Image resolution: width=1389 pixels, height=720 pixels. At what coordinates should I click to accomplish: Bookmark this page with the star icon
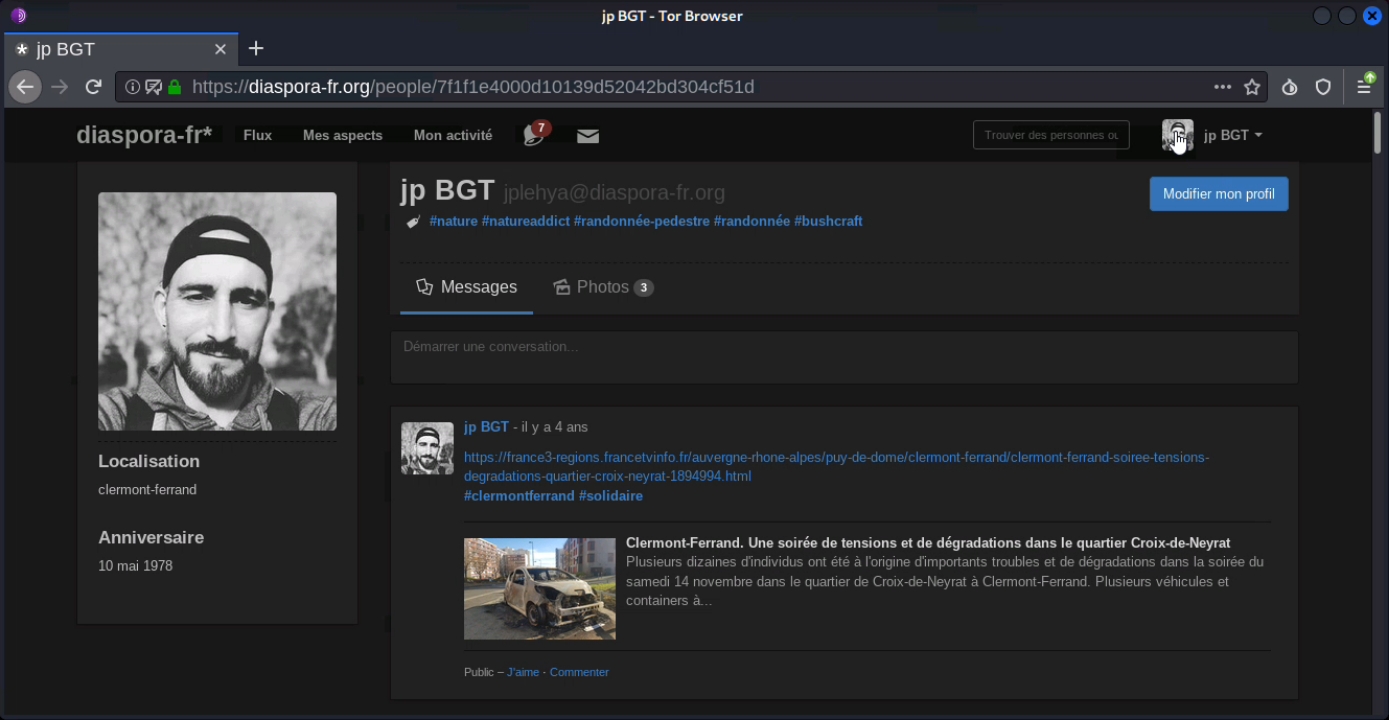[1252, 87]
